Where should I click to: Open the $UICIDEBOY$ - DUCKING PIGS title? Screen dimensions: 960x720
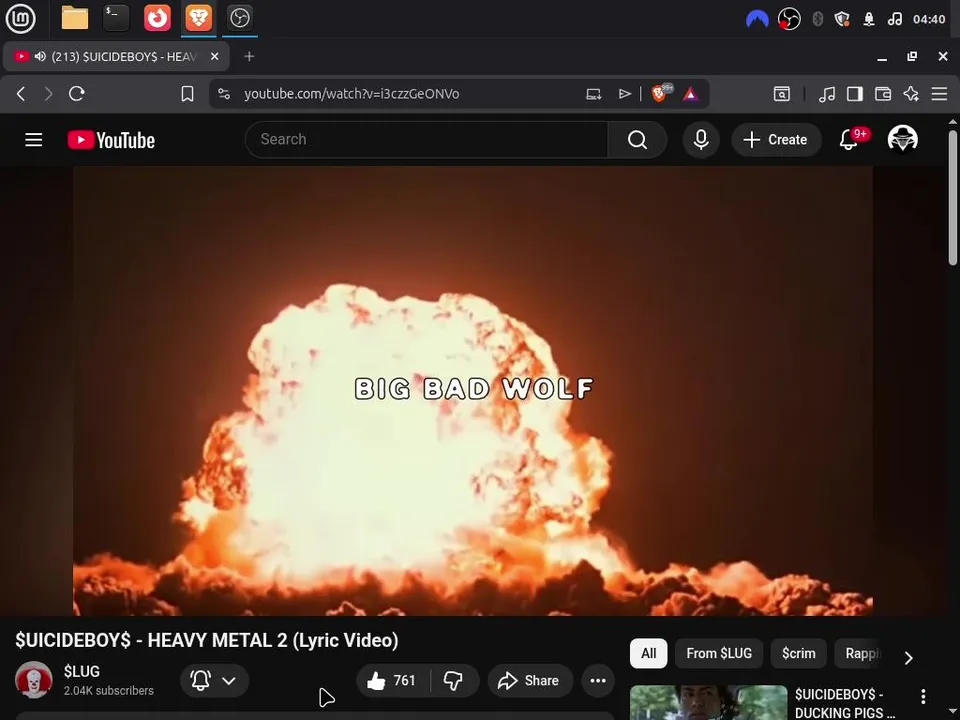tap(845, 703)
